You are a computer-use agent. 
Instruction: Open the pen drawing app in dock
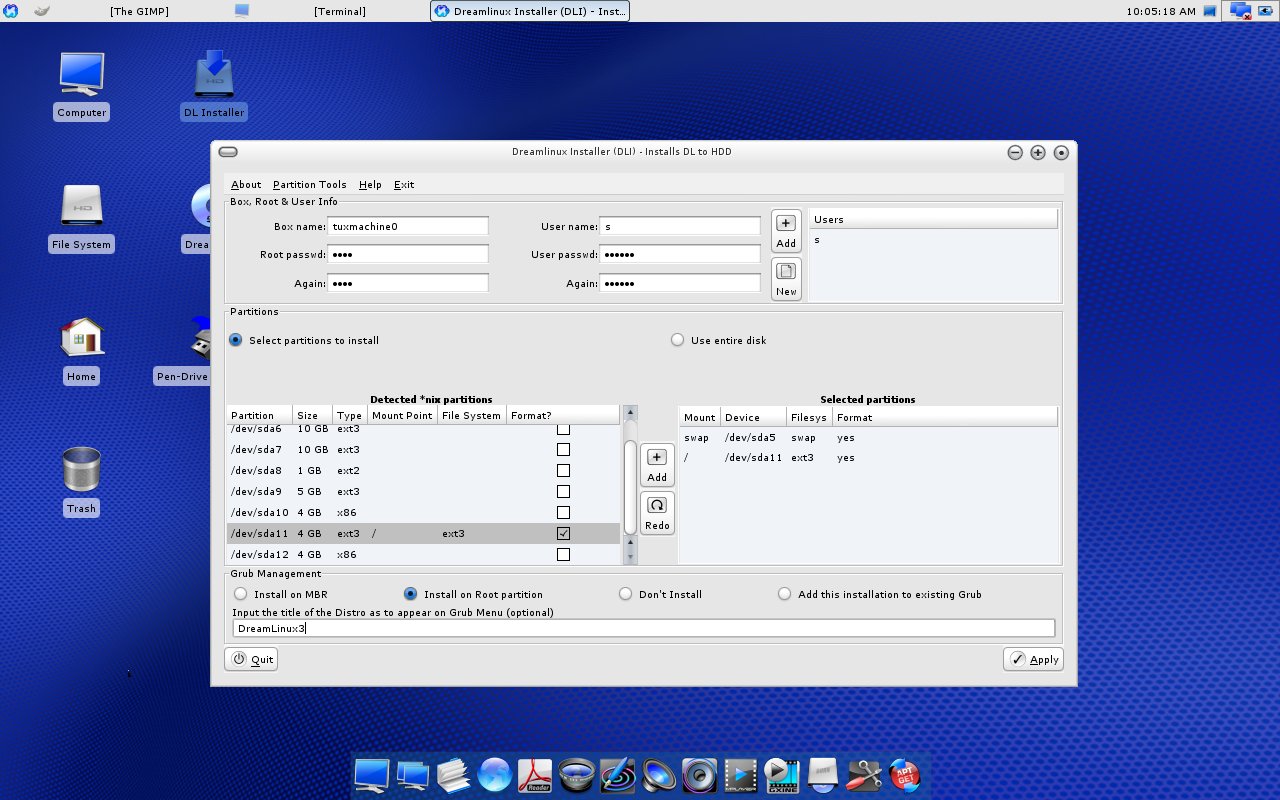pyautogui.click(x=618, y=775)
